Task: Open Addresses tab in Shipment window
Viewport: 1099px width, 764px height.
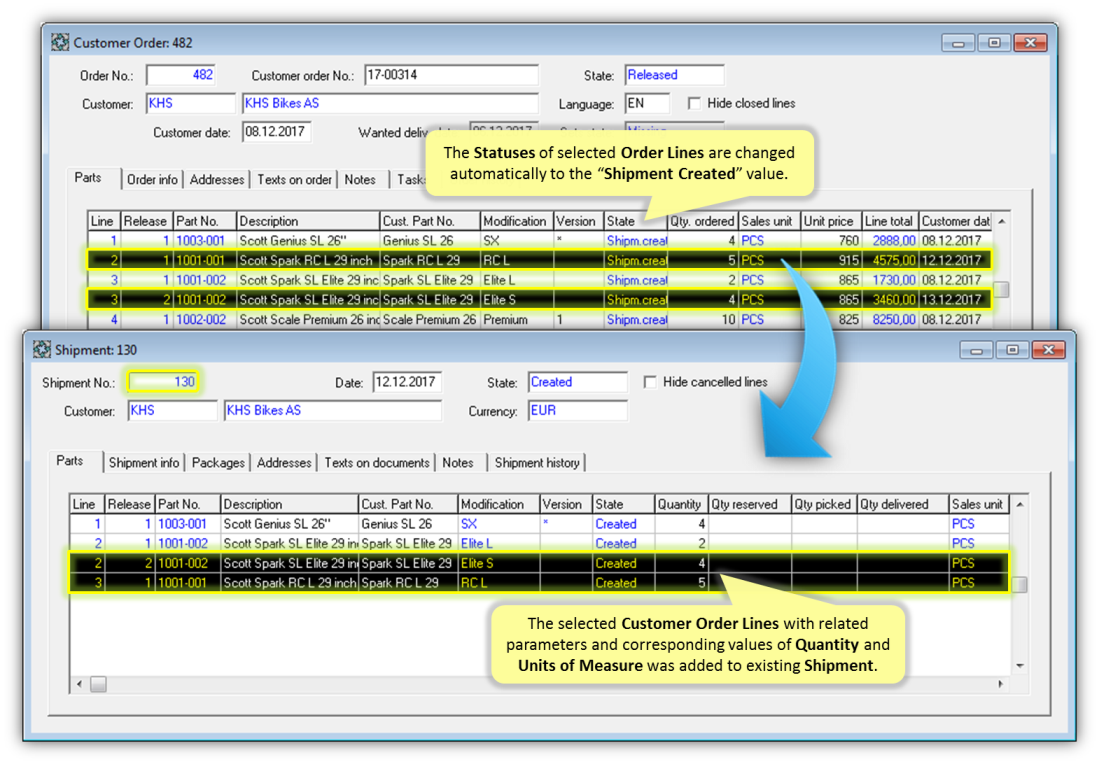Action: [x=284, y=463]
